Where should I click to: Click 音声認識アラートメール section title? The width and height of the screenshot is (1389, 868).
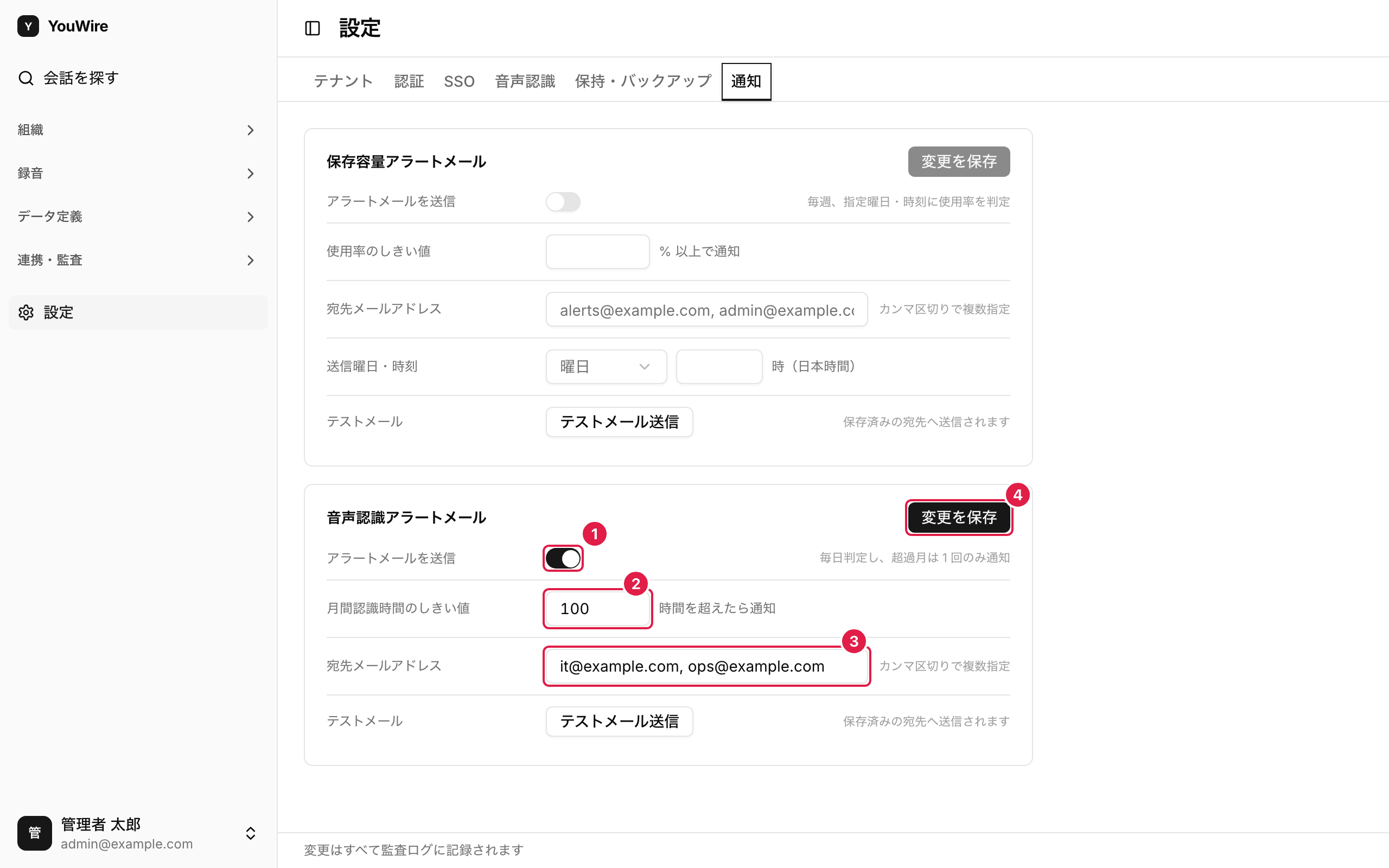pos(406,518)
